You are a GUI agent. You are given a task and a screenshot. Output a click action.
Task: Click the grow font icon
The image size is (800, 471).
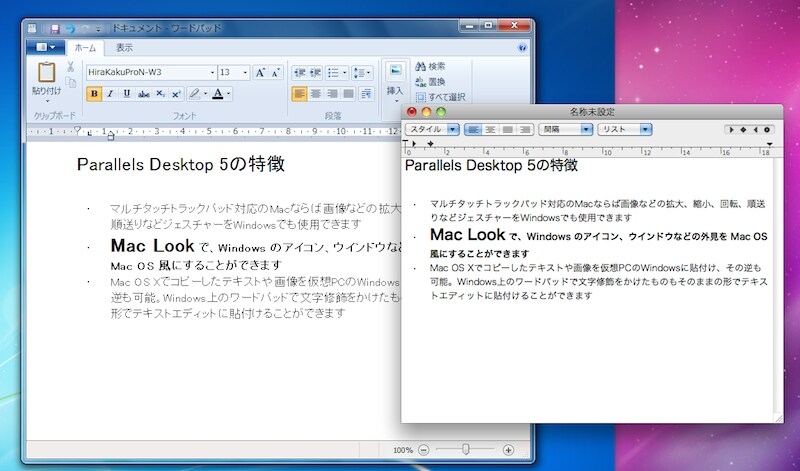(260, 72)
